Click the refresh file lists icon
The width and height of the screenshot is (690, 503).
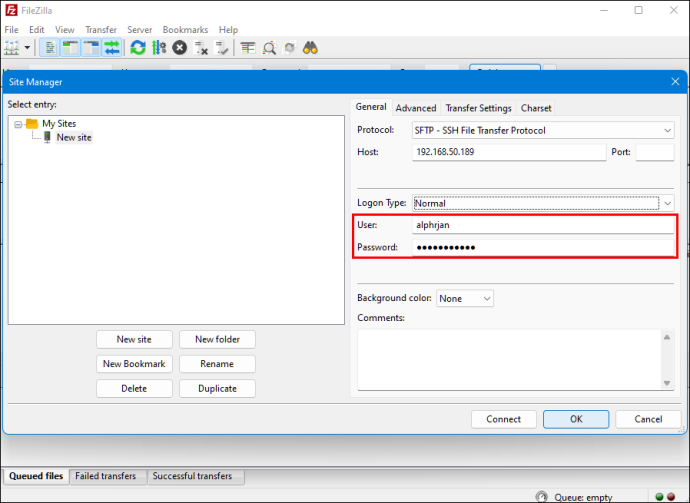[x=138, y=48]
